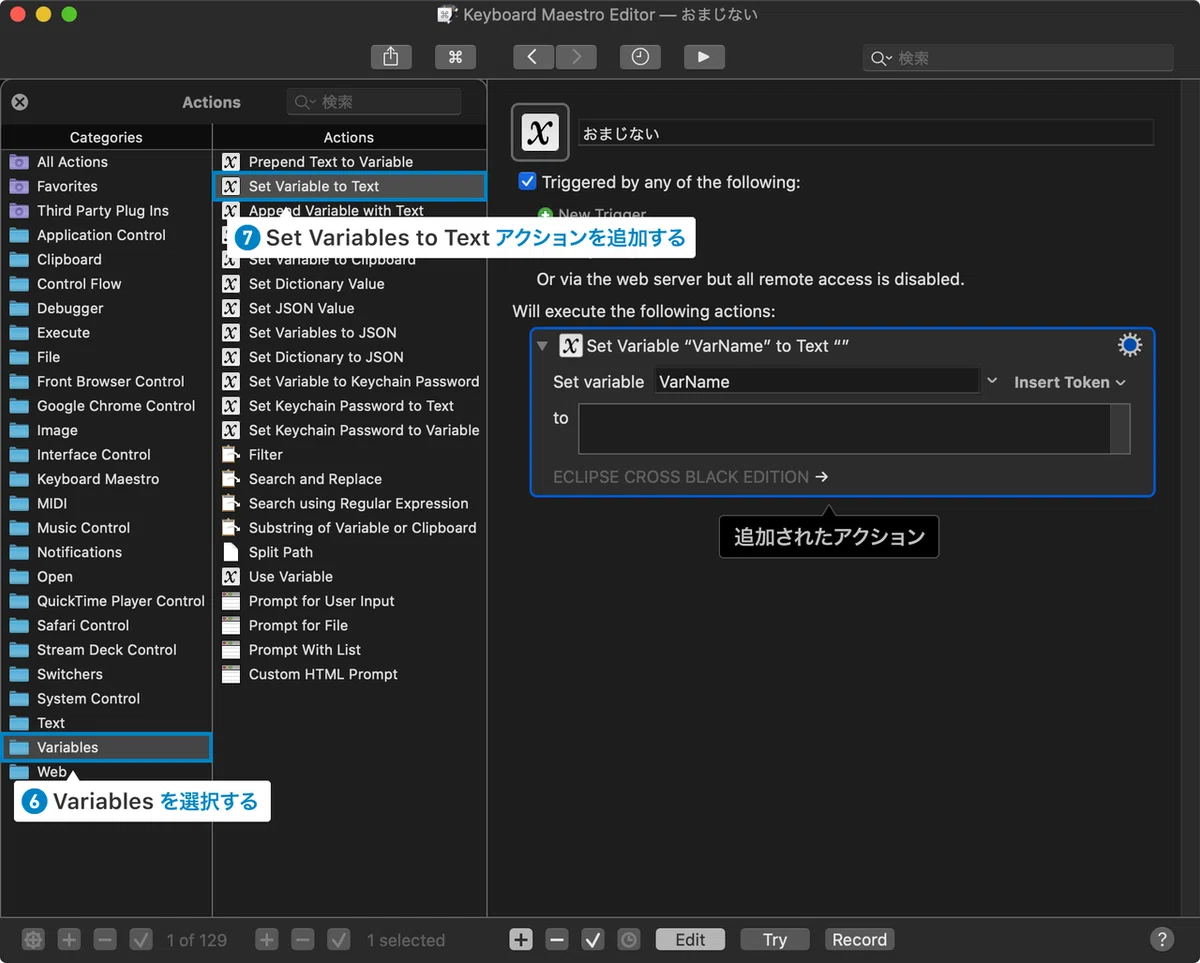Remove the action with the minus button beside Edit

pos(557,939)
